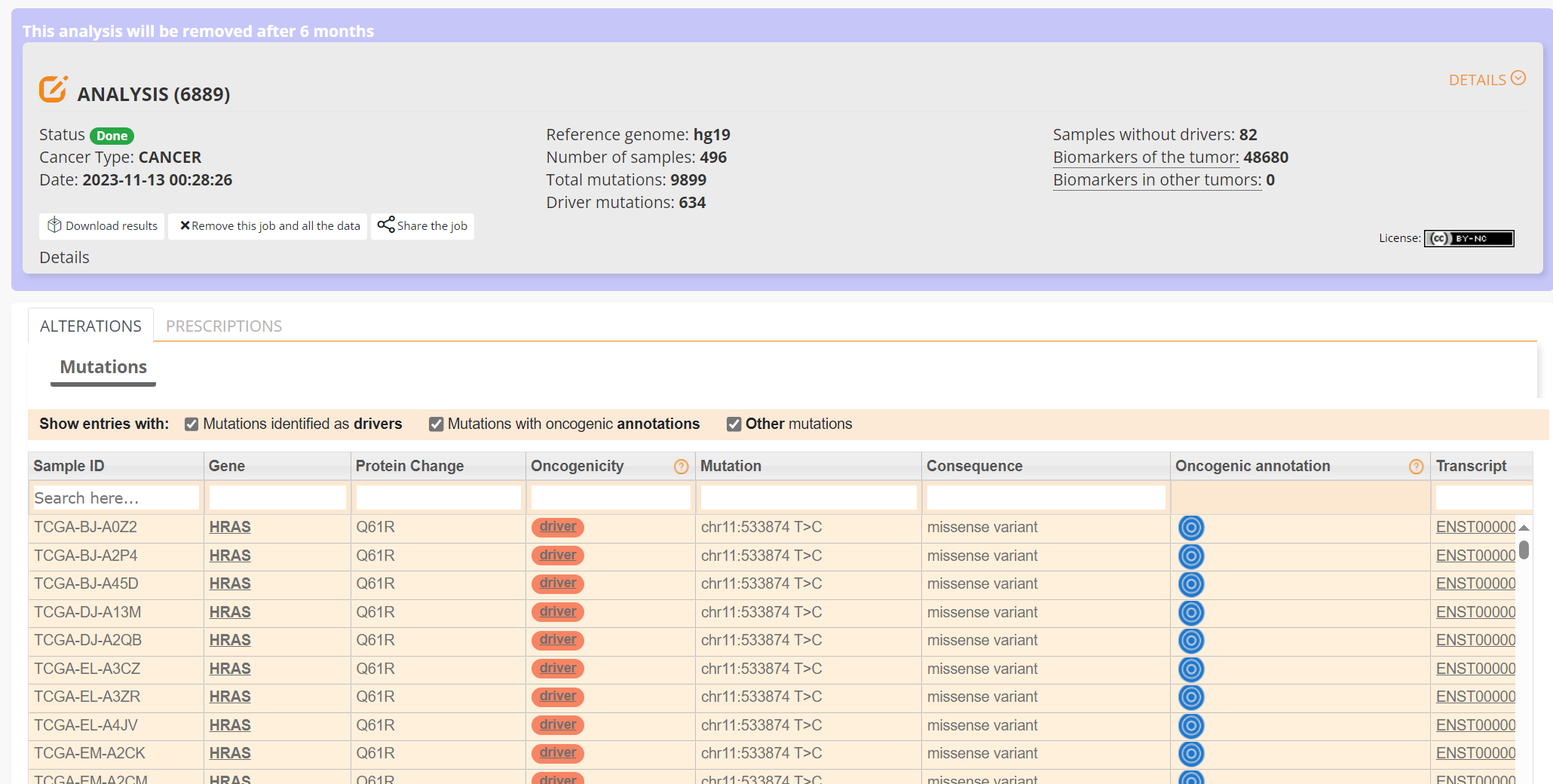The width and height of the screenshot is (1553, 784).
Task: Open HRAS gene link for TCGA-BJ-A2P4
Action: point(230,556)
